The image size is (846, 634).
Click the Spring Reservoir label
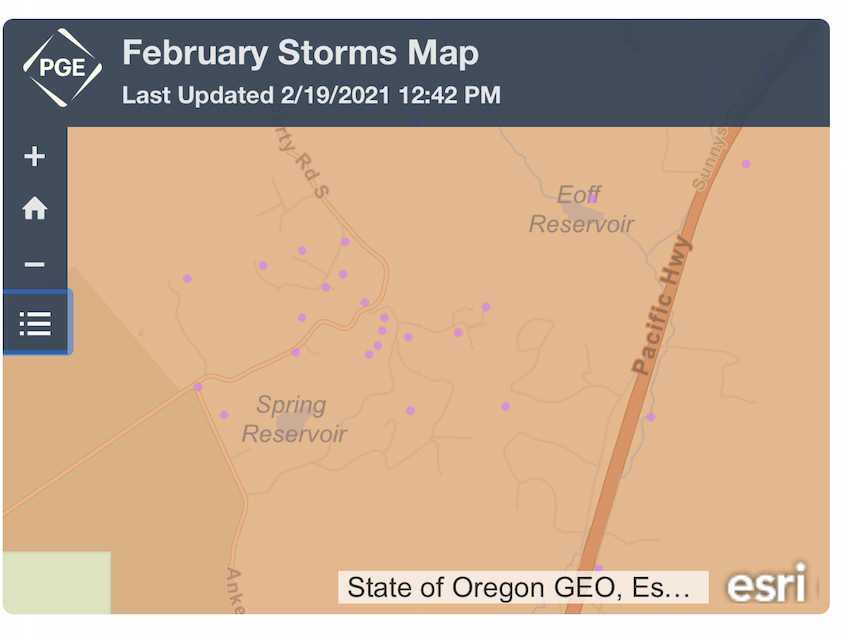tap(294, 419)
